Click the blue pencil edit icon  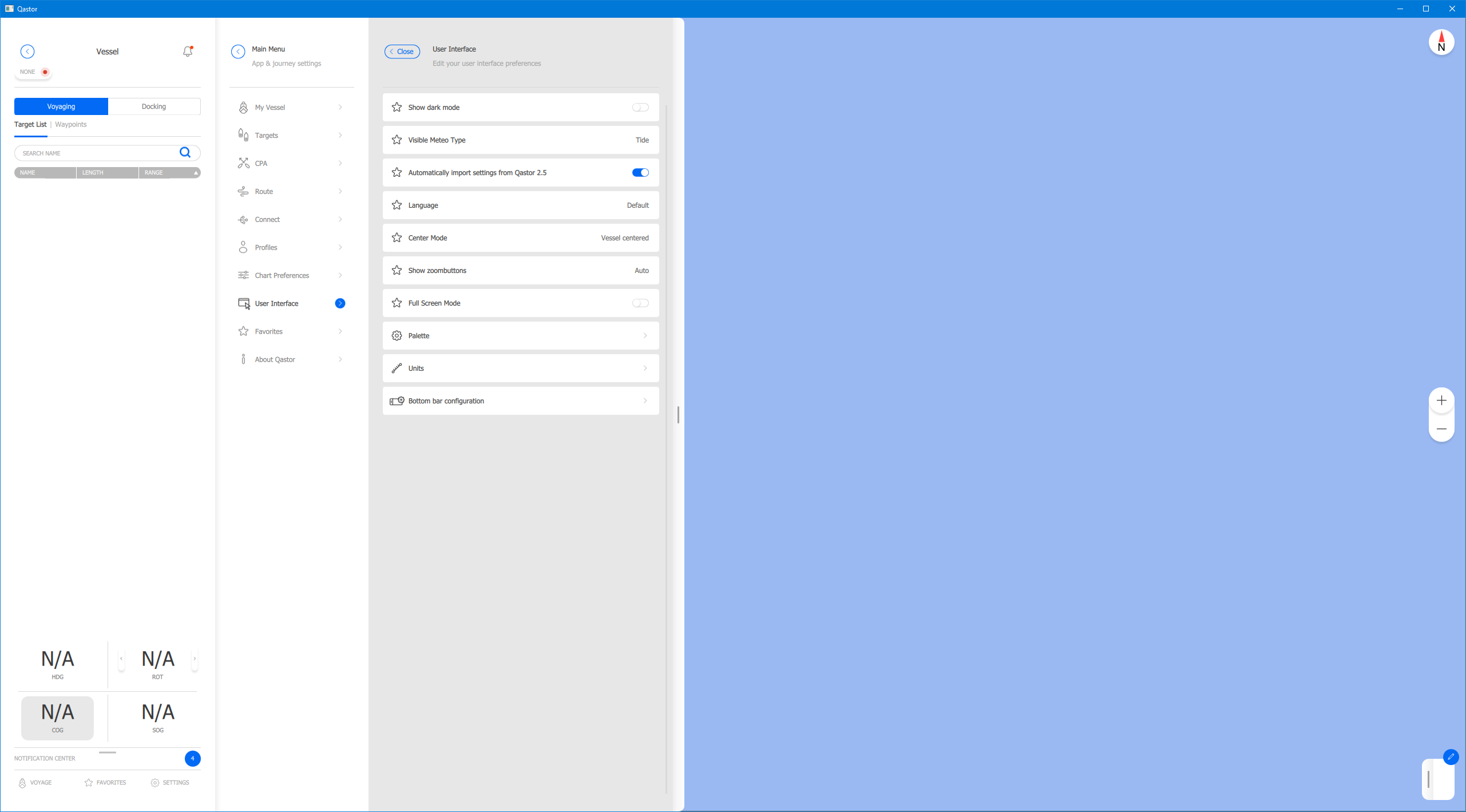click(1451, 756)
